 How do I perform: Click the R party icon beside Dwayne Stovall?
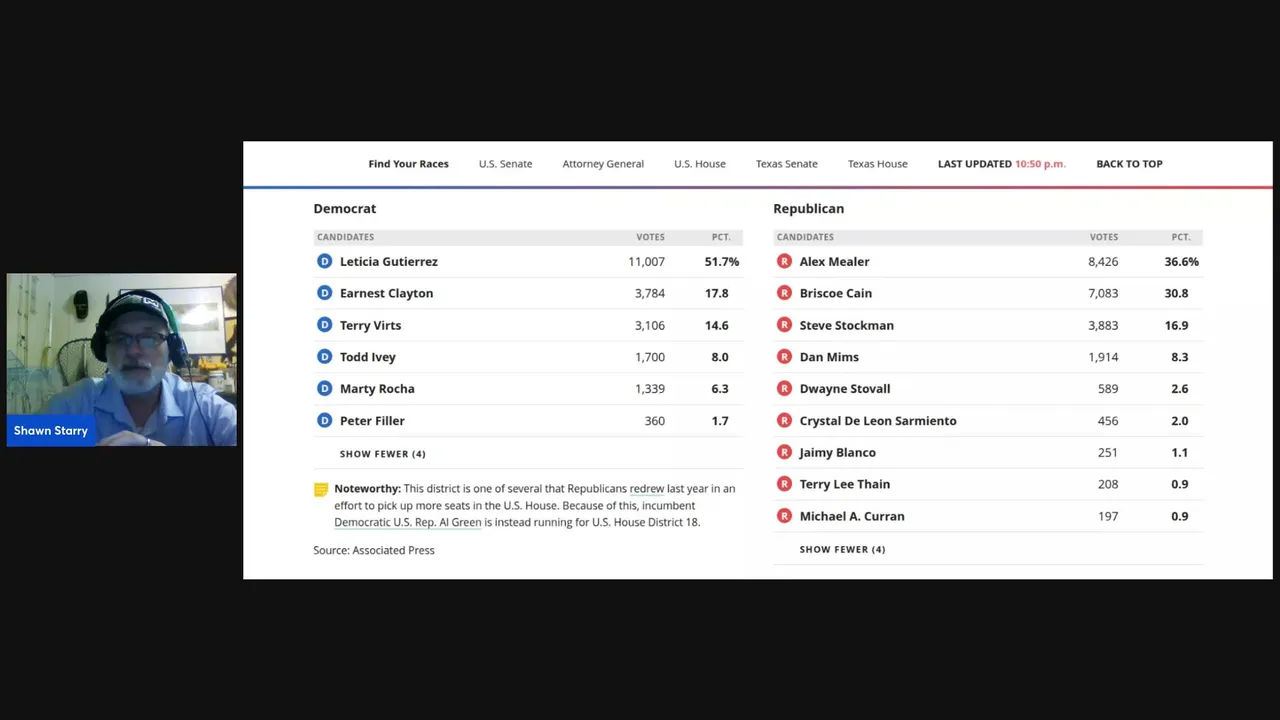[784, 389]
